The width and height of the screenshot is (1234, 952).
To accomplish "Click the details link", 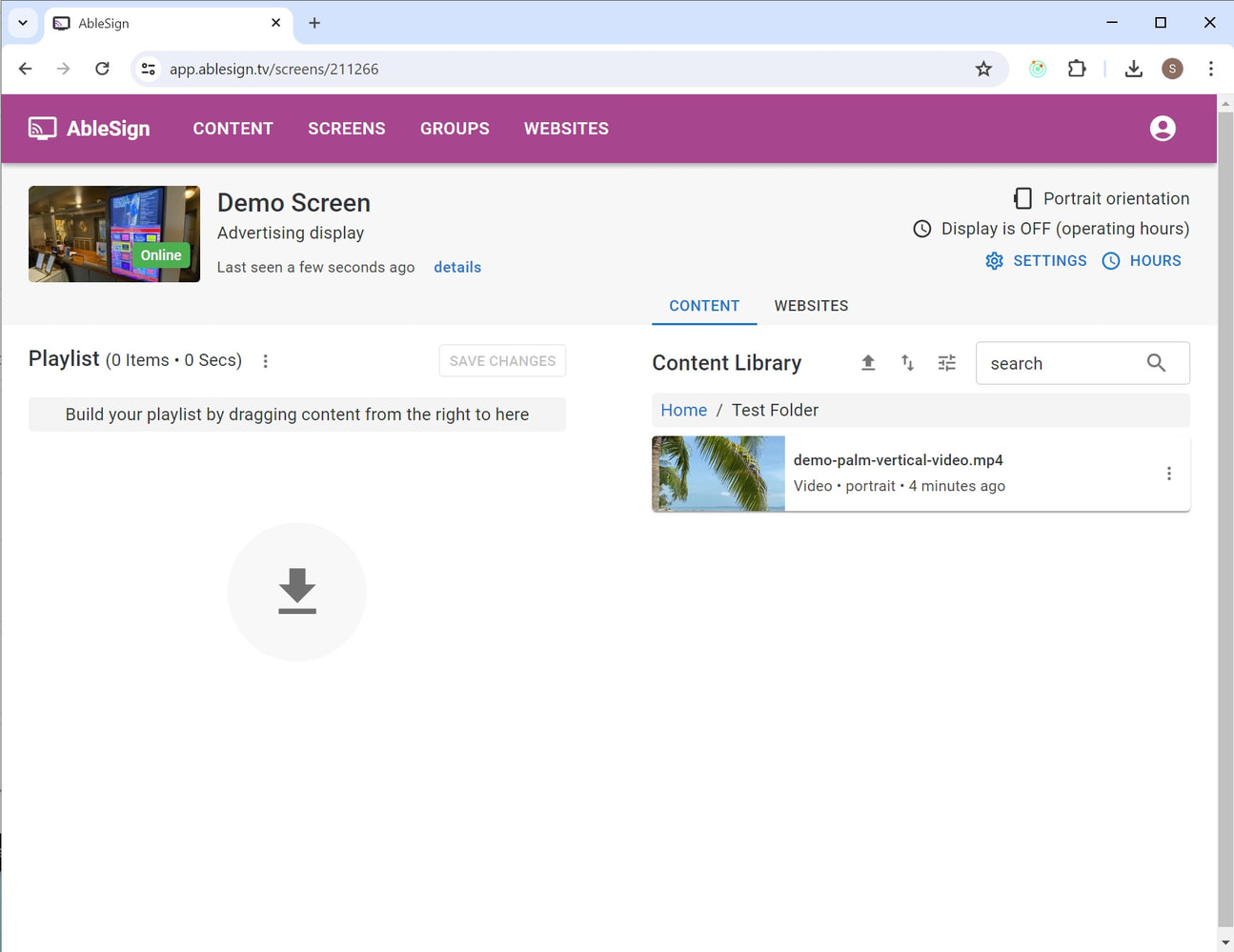I will click(x=457, y=267).
